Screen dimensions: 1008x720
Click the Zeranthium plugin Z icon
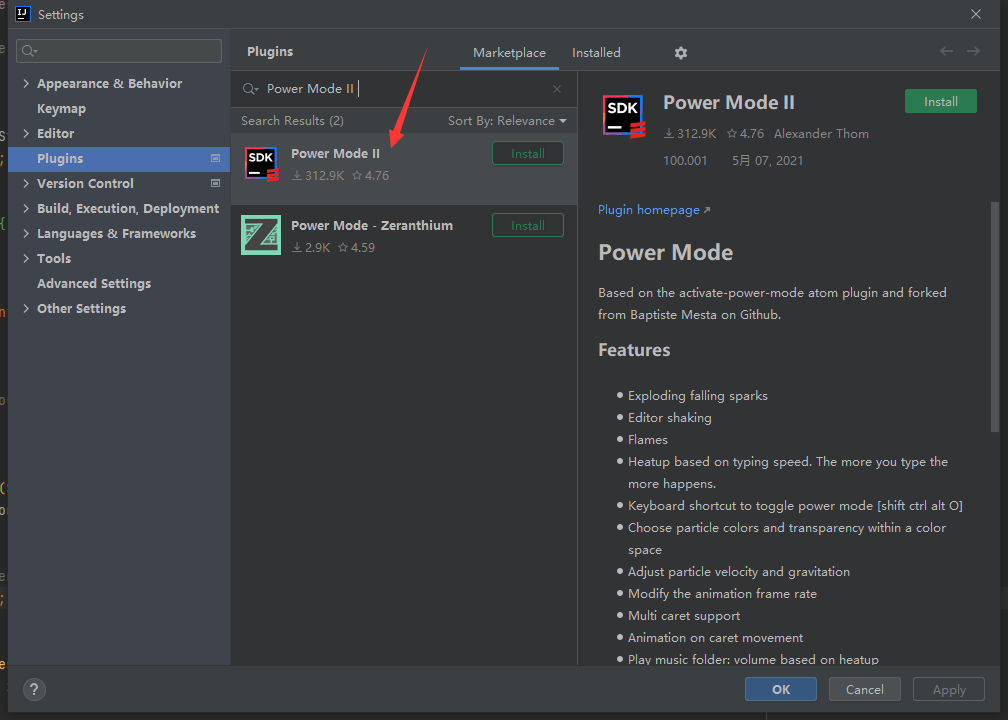pyautogui.click(x=261, y=235)
